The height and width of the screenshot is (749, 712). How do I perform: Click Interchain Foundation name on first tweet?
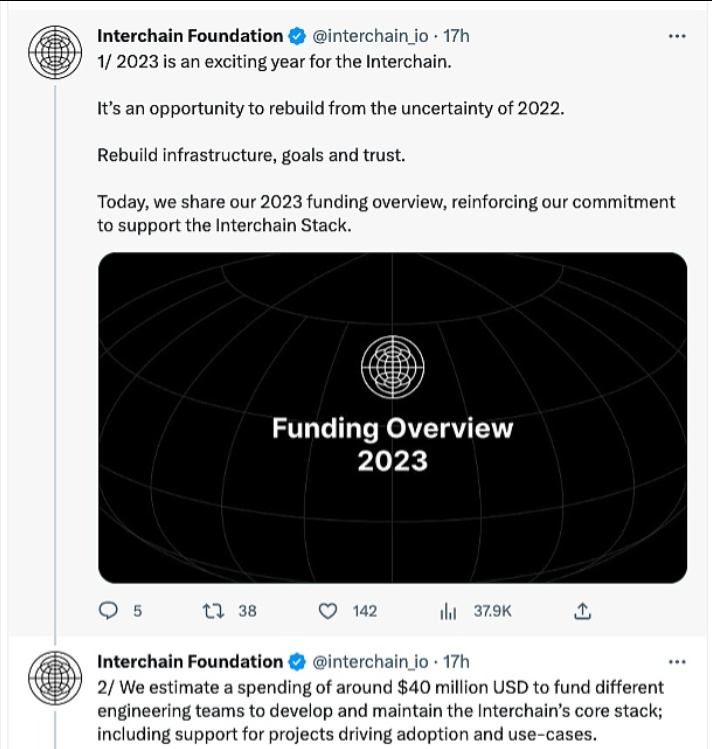[190, 36]
